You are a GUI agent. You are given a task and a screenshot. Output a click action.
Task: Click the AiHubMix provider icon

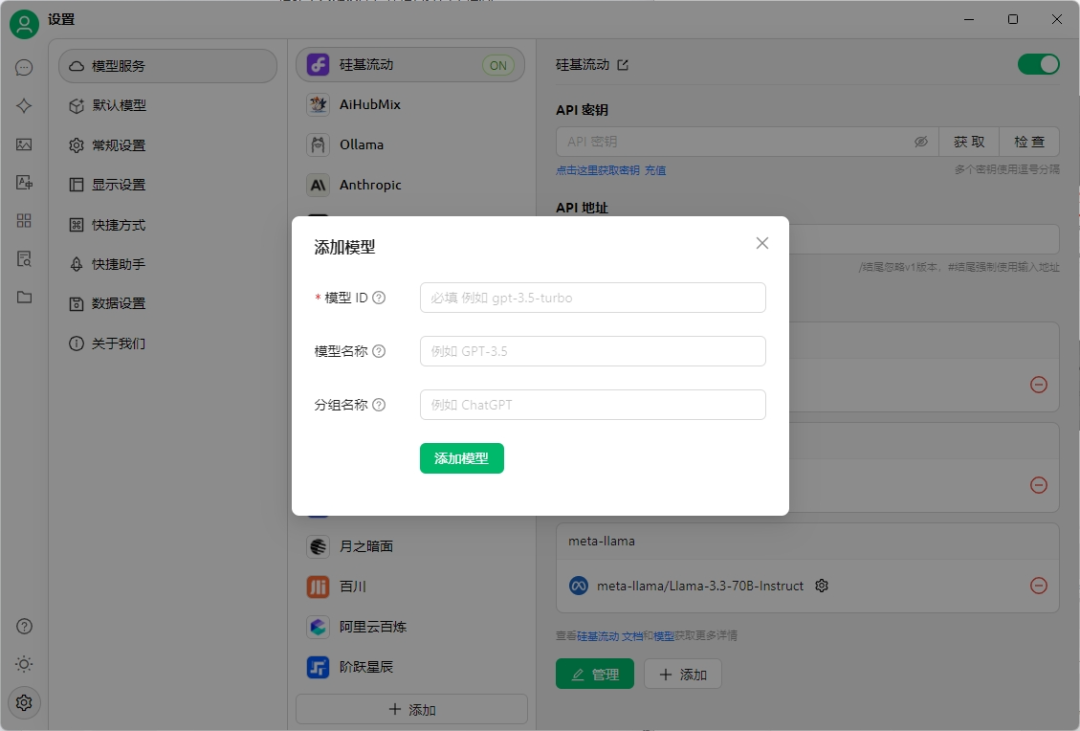pos(318,105)
